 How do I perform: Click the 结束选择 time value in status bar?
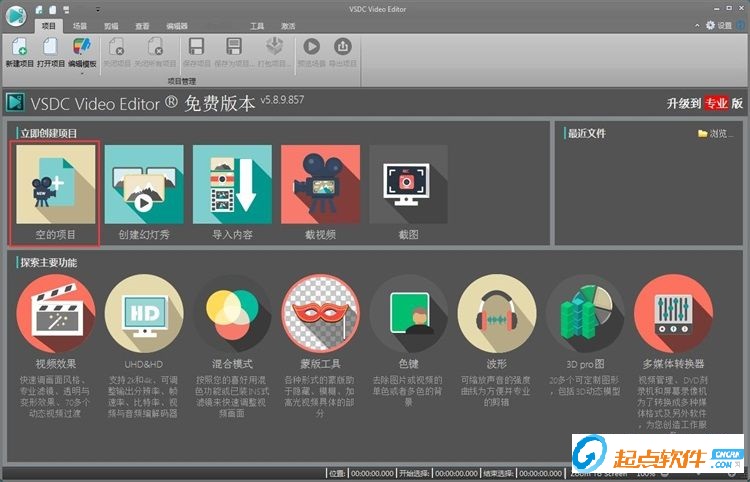[x=541, y=473]
